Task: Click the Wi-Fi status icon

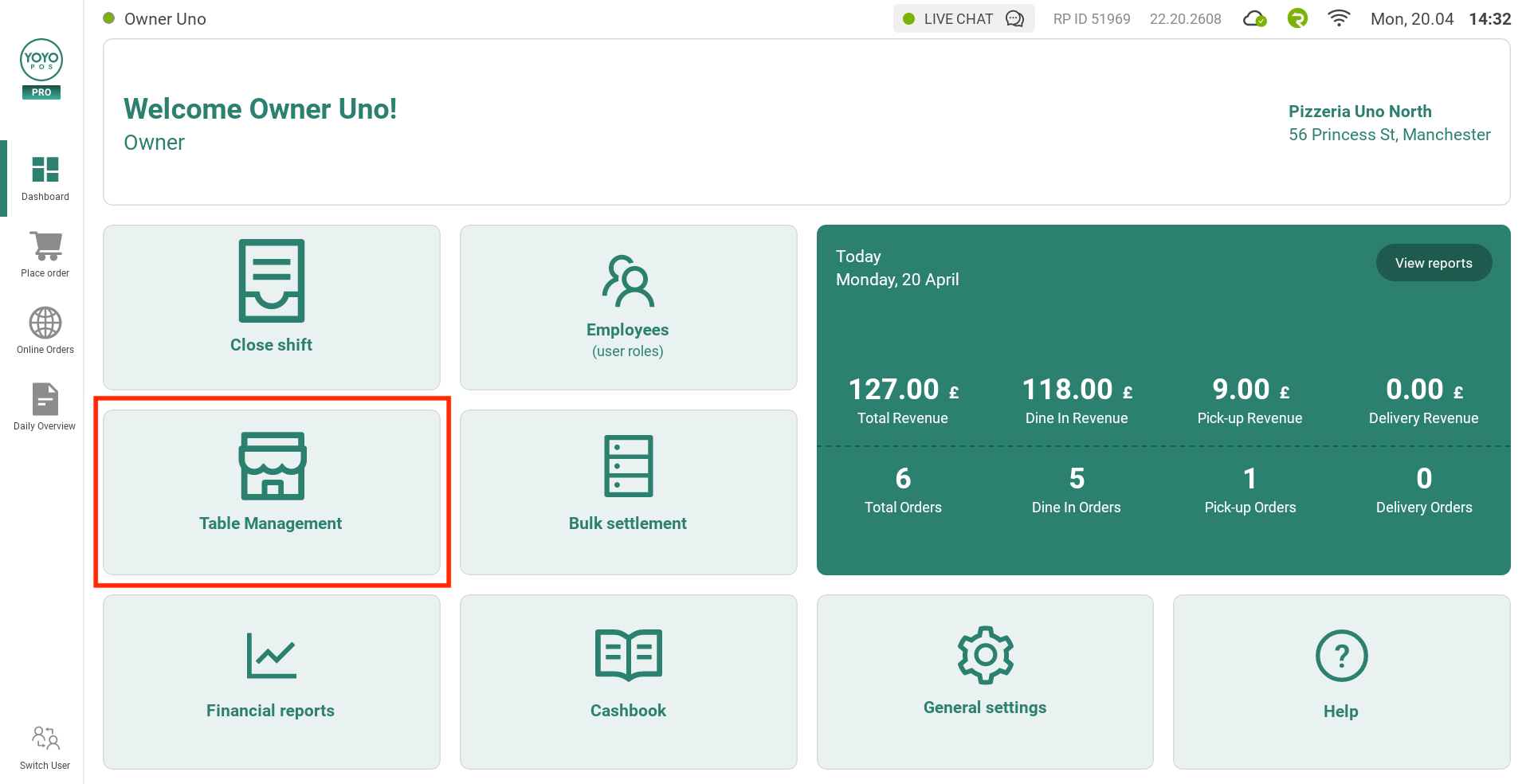Action: tap(1339, 18)
